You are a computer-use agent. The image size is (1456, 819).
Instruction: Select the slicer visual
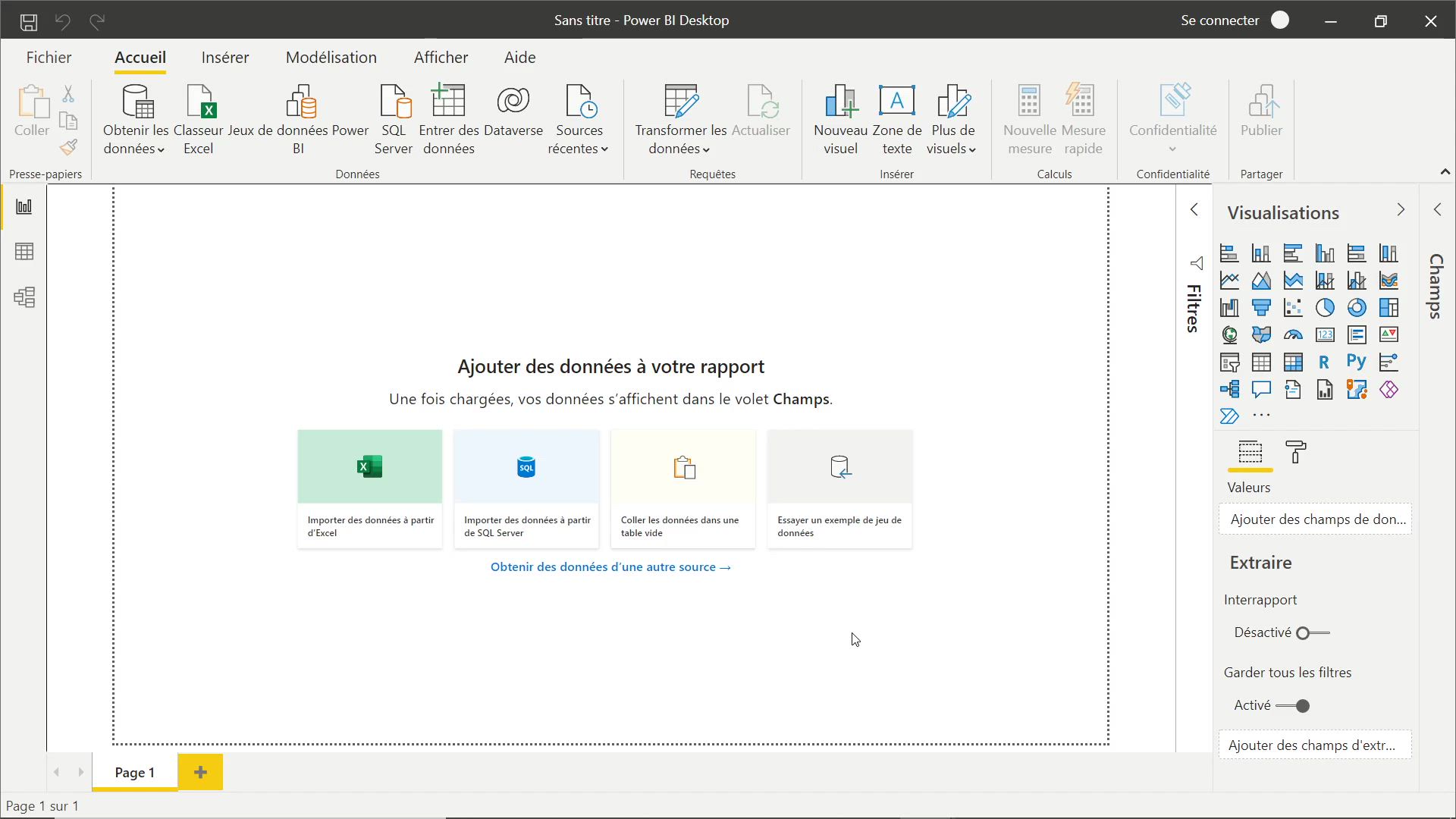click(1229, 362)
